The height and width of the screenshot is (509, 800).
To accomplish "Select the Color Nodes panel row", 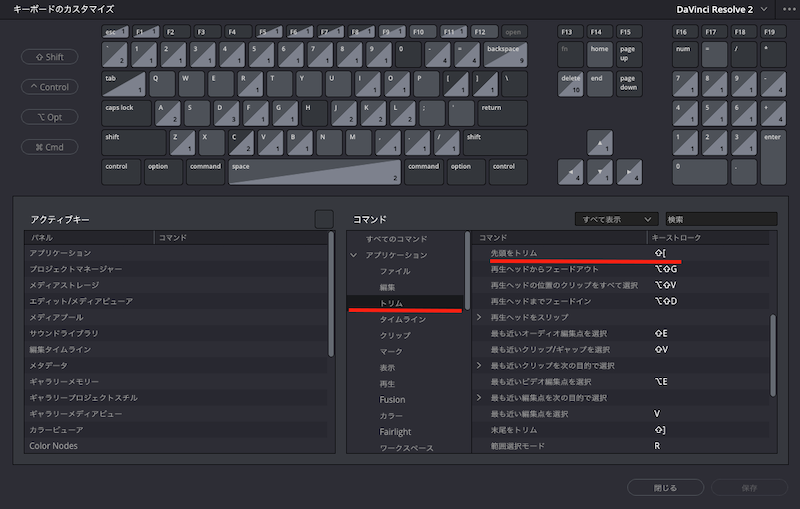I will [176, 446].
